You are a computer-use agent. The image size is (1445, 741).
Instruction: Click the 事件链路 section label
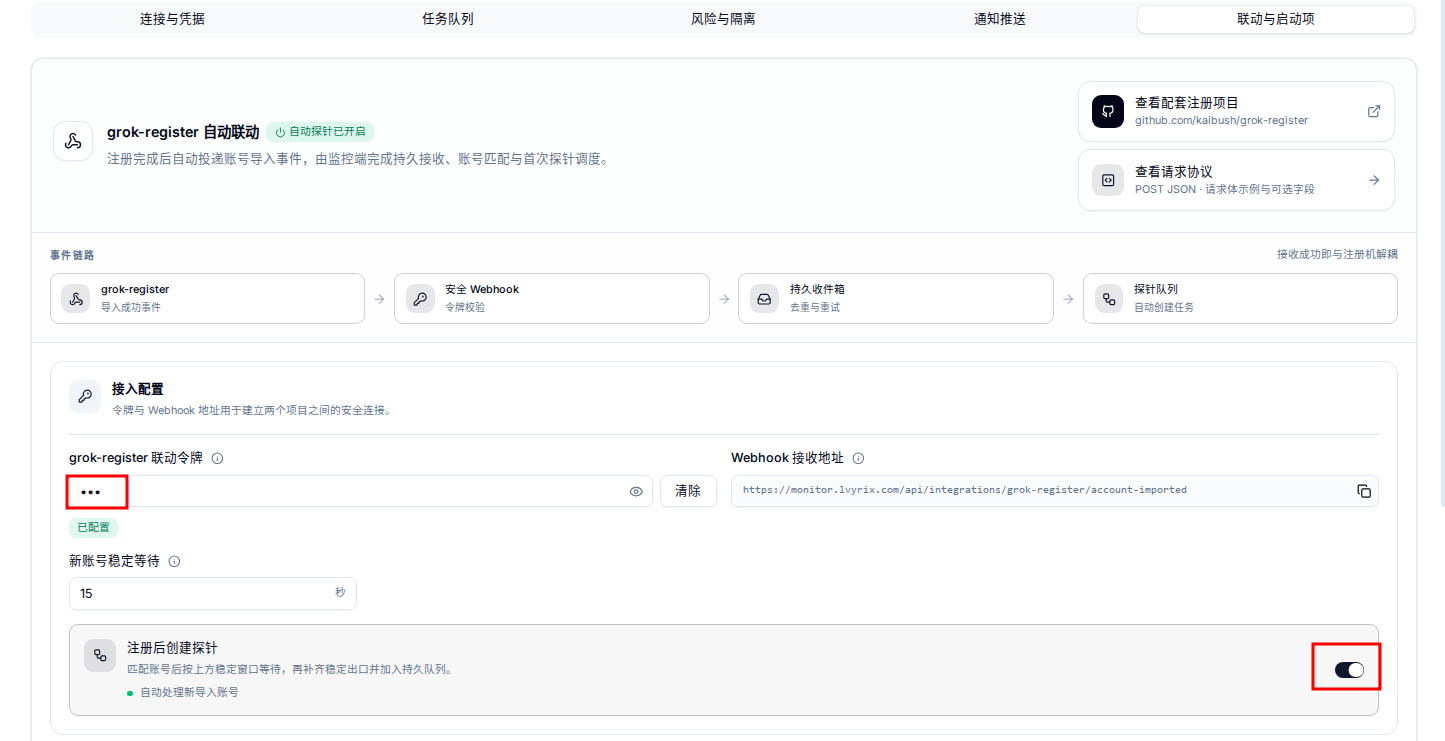click(72, 255)
